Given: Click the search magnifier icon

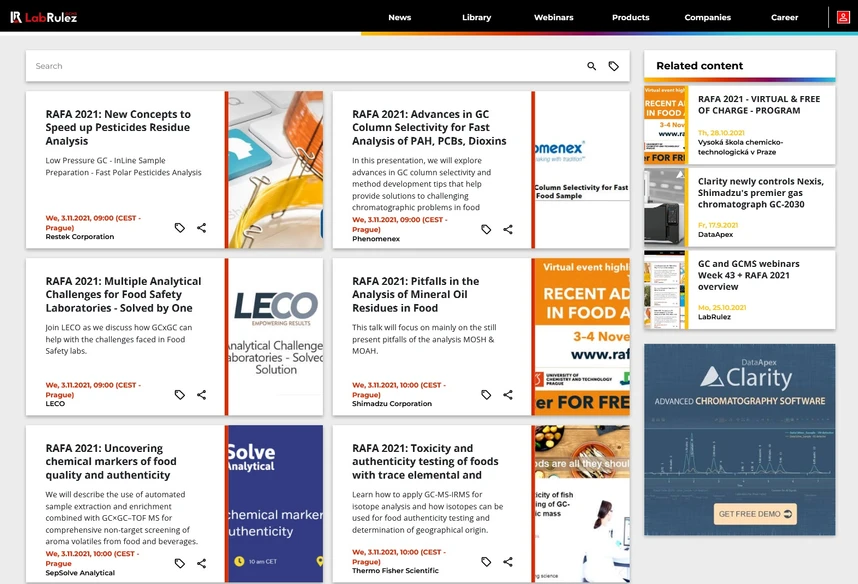Looking at the screenshot, I should [592, 66].
